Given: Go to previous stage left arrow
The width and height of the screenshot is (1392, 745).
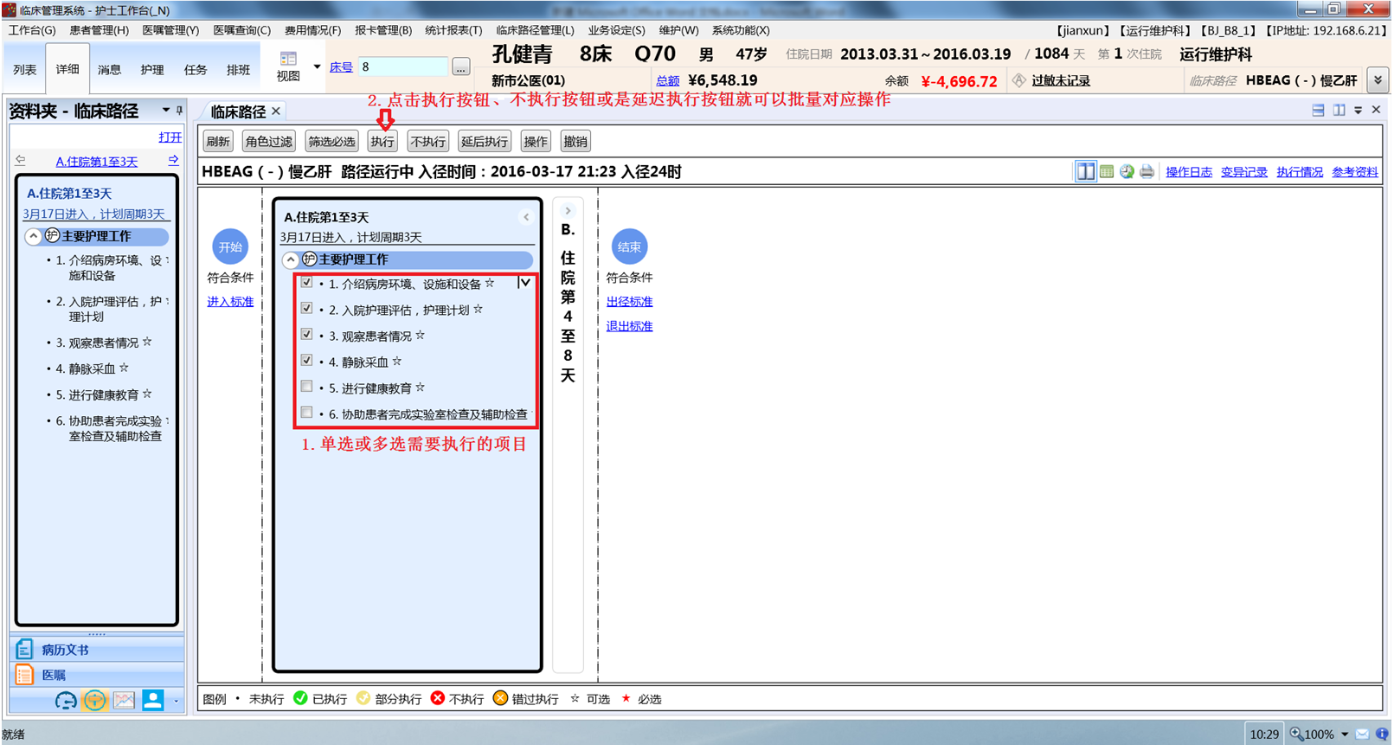Looking at the screenshot, I should coord(21,160).
